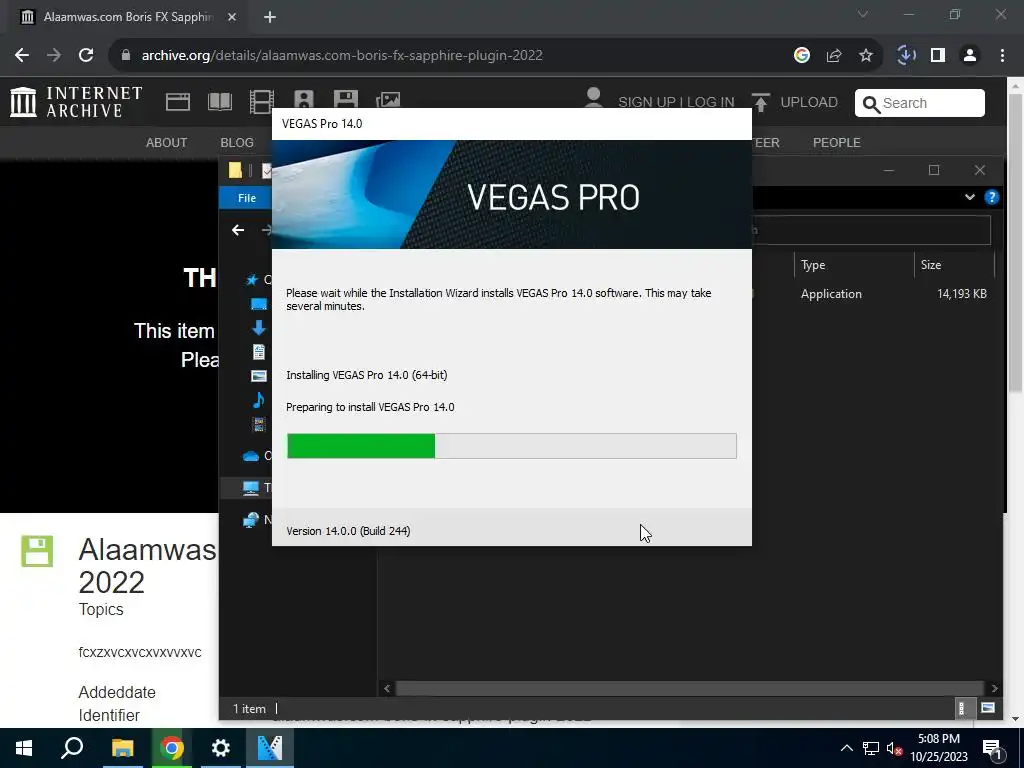Select OneDrive cloud in Explorer sidebar
The height and width of the screenshot is (768, 1024).
point(251,456)
